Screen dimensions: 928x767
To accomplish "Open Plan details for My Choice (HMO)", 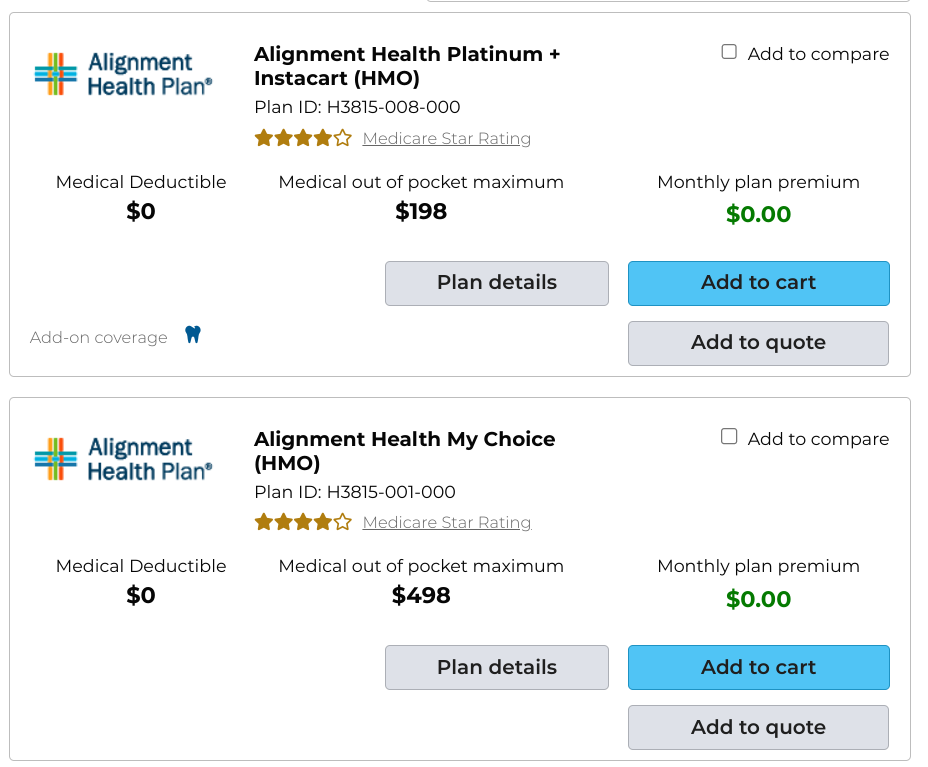I will point(497,668).
